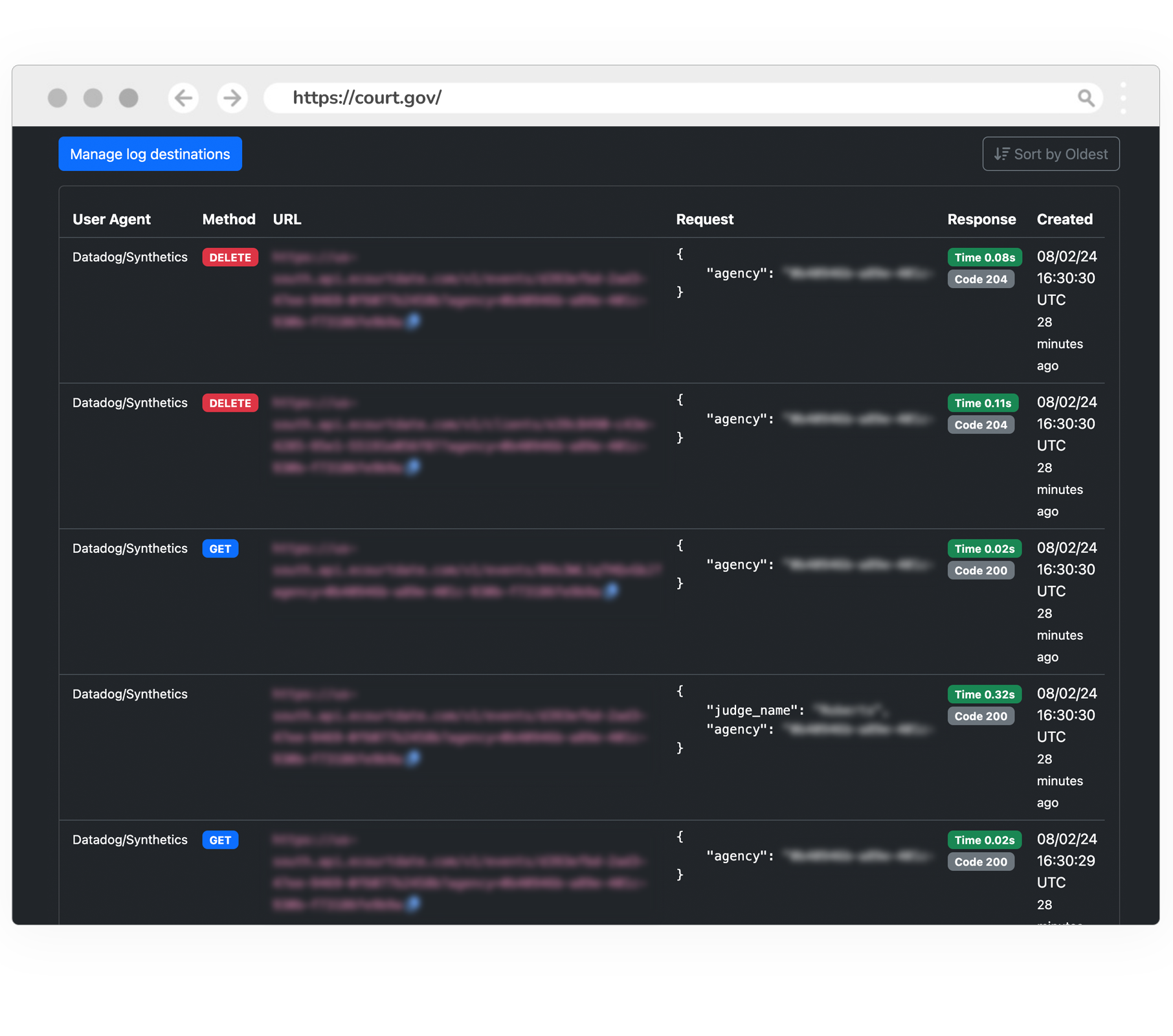Image resolution: width=1173 pixels, height=1036 pixels.
Task: Click the Code 204 badge on the first row
Action: click(x=981, y=279)
